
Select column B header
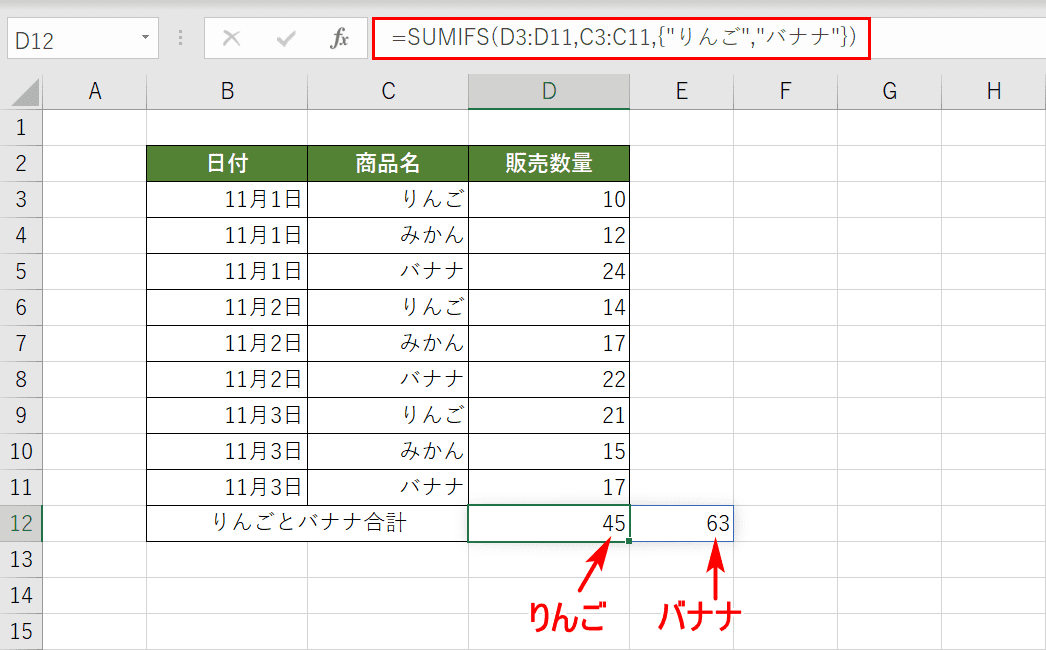pyautogui.click(x=227, y=91)
